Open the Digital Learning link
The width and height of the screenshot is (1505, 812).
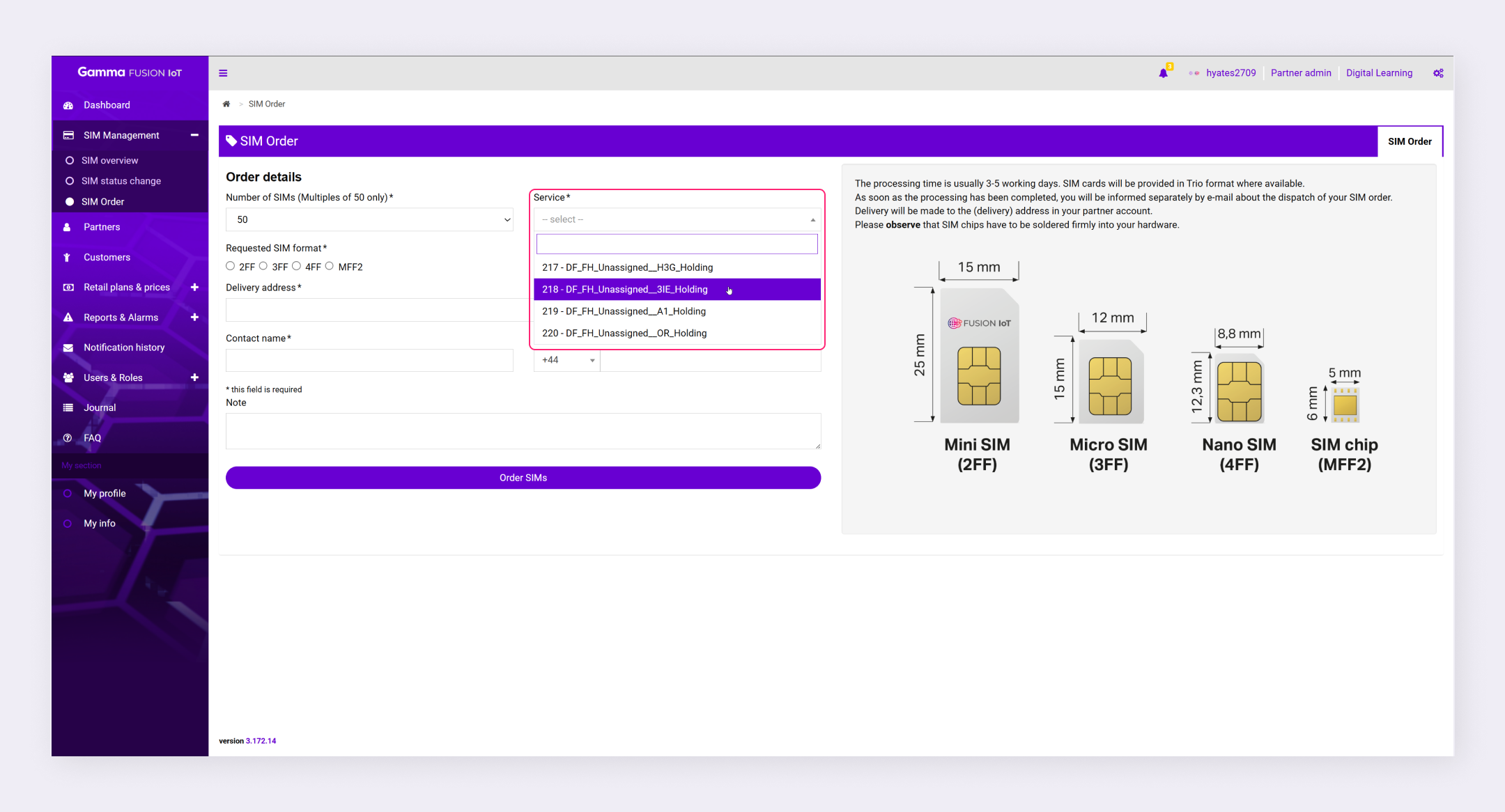point(1379,73)
